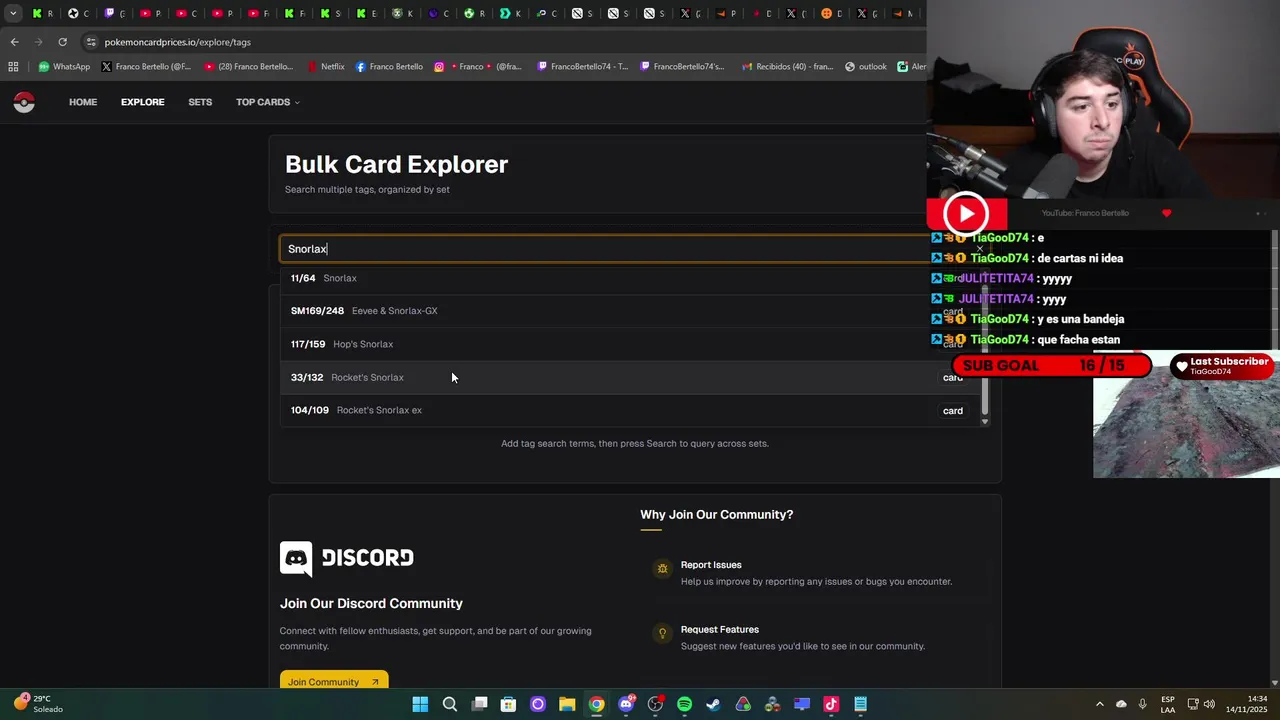The height and width of the screenshot is (720, 1280).
Task: Open Steam from taskbar
Action: tap(713, 704)
